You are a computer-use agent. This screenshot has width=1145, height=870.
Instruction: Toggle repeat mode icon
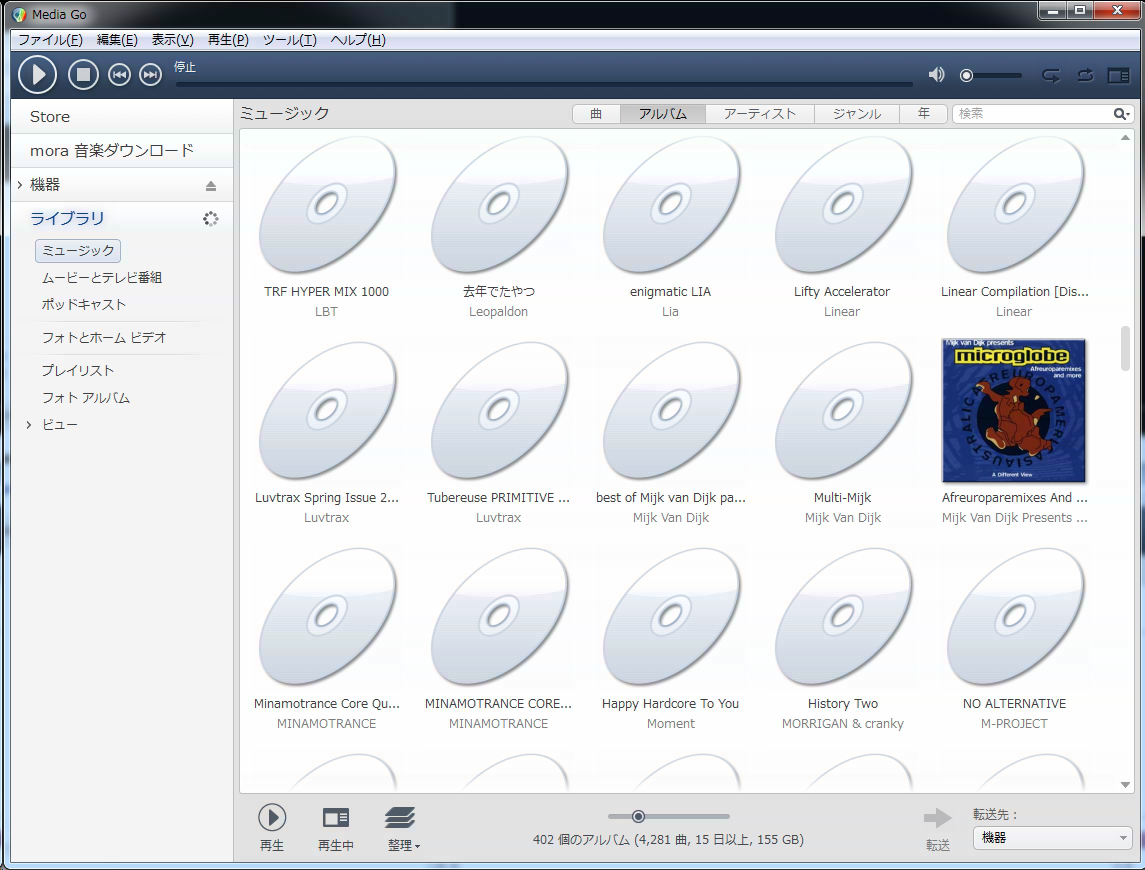[1051, 75]
